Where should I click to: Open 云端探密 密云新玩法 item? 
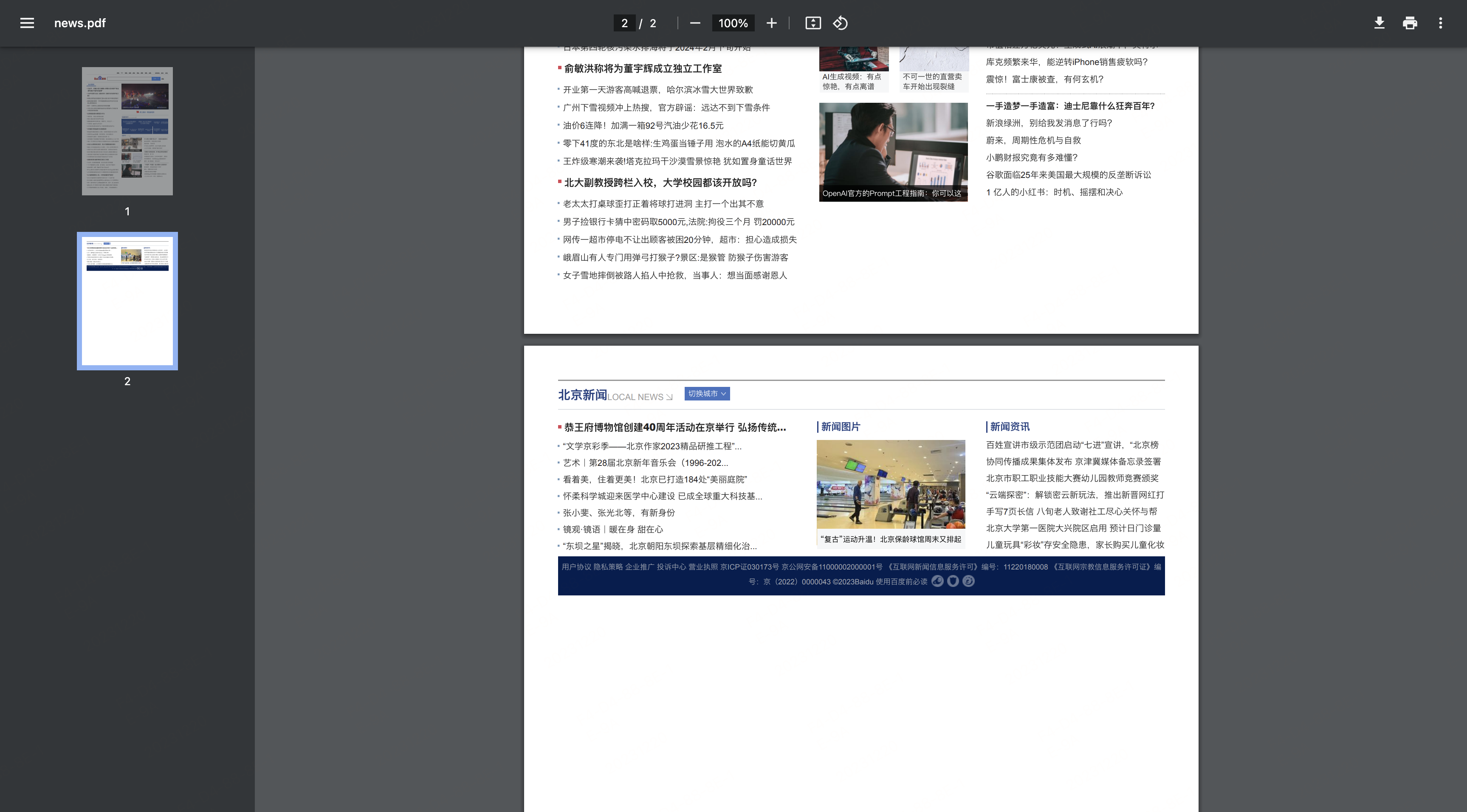pos(1075,495)
